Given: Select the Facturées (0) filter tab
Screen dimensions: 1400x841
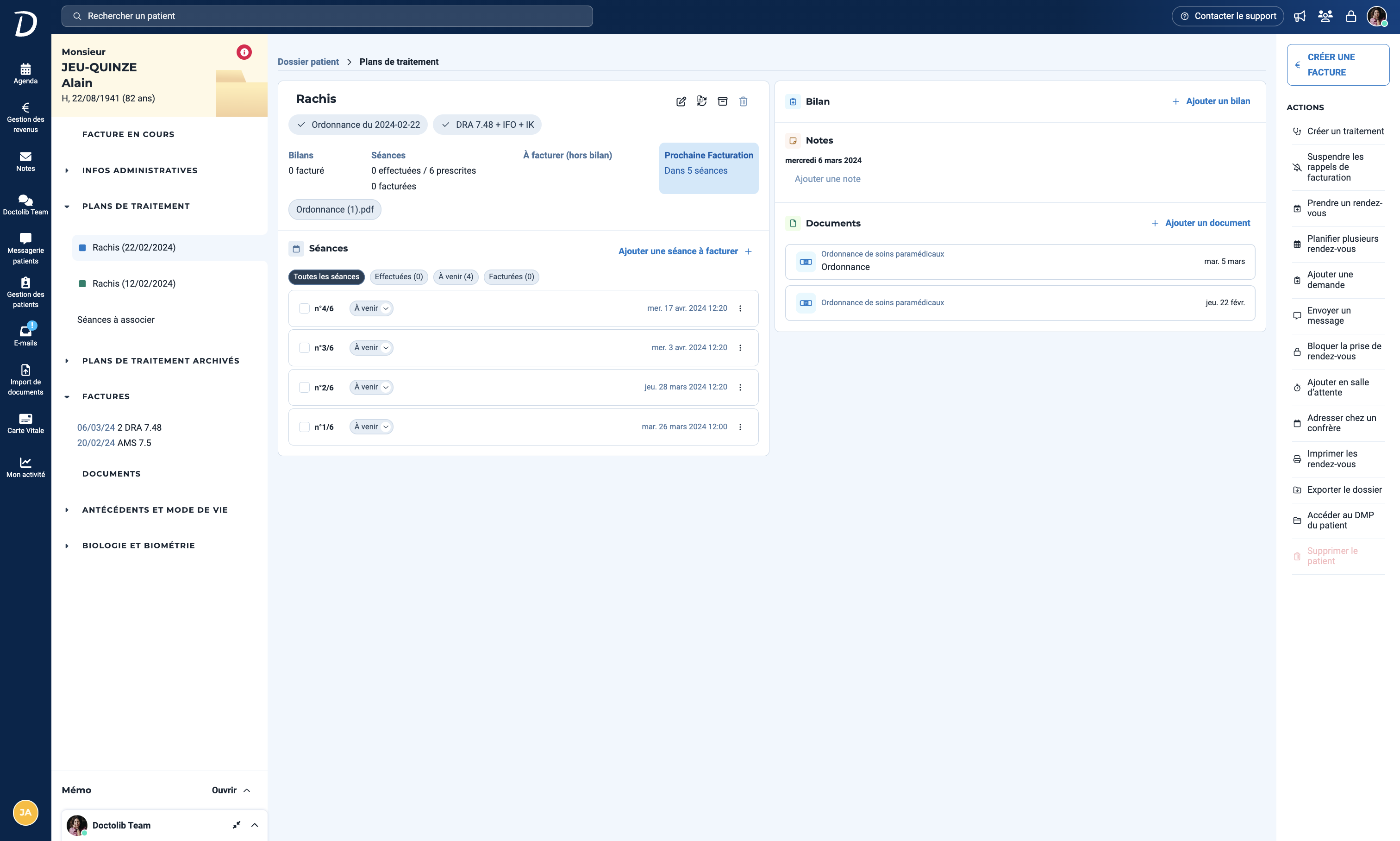Looking at the screenshot, I should [511, 276].
